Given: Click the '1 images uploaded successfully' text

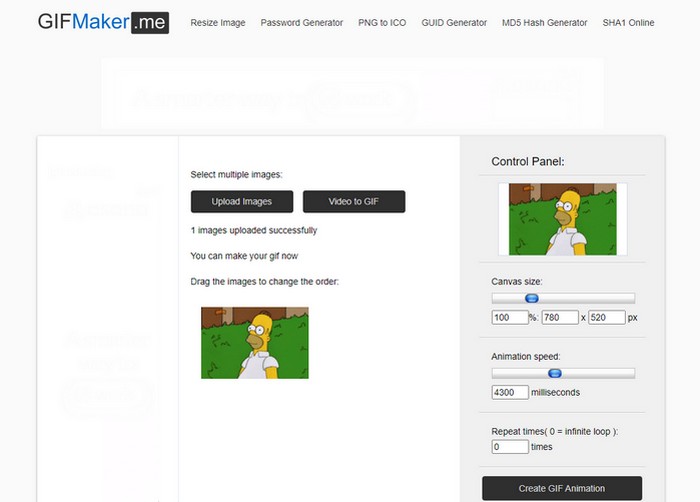Looking at the screenshot, I should (254, 230).
